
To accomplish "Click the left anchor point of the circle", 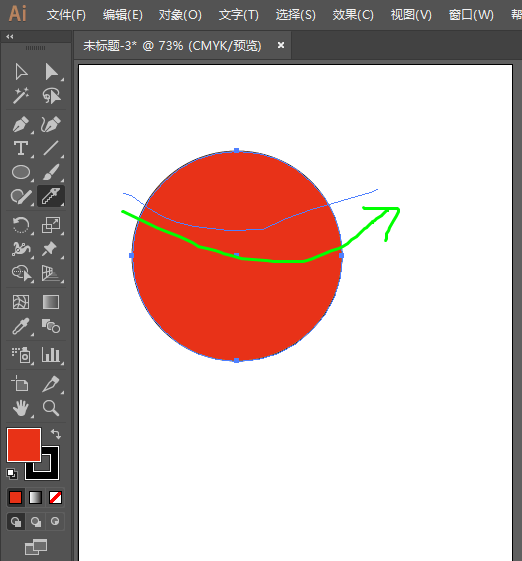I will [x=131, y=255].
